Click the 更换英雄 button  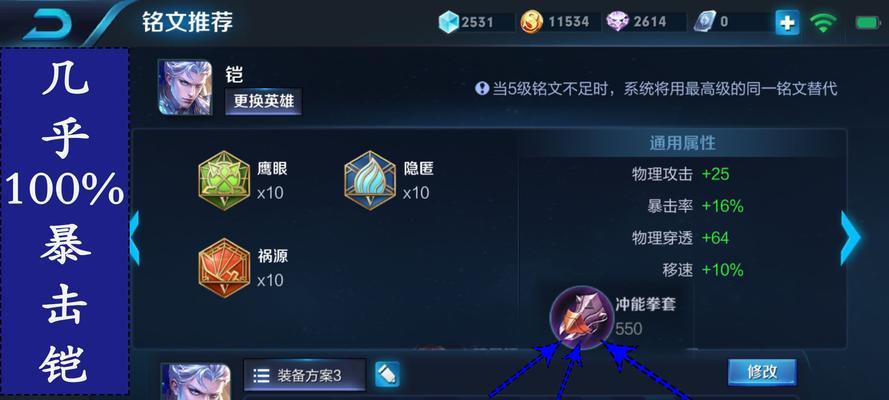click(264, 102)
